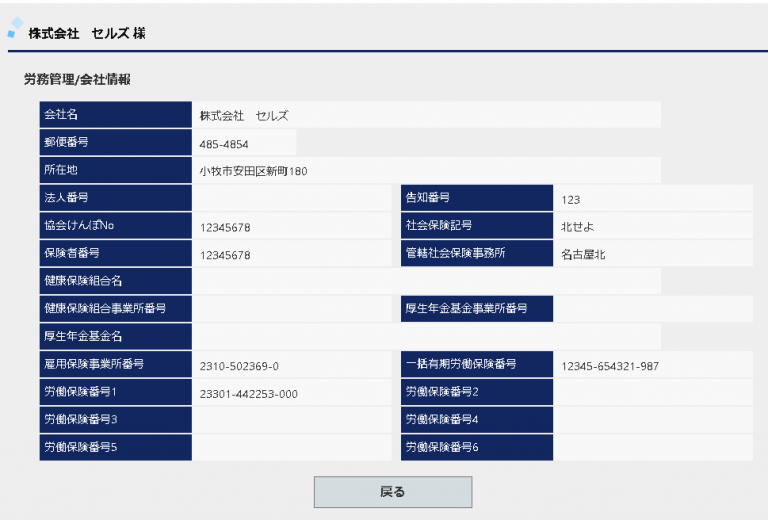Image resolution: width=768 pixels, height=520 pixels.
Task: Select the value 23301-442253-000
Action: [x=248, y=394]
